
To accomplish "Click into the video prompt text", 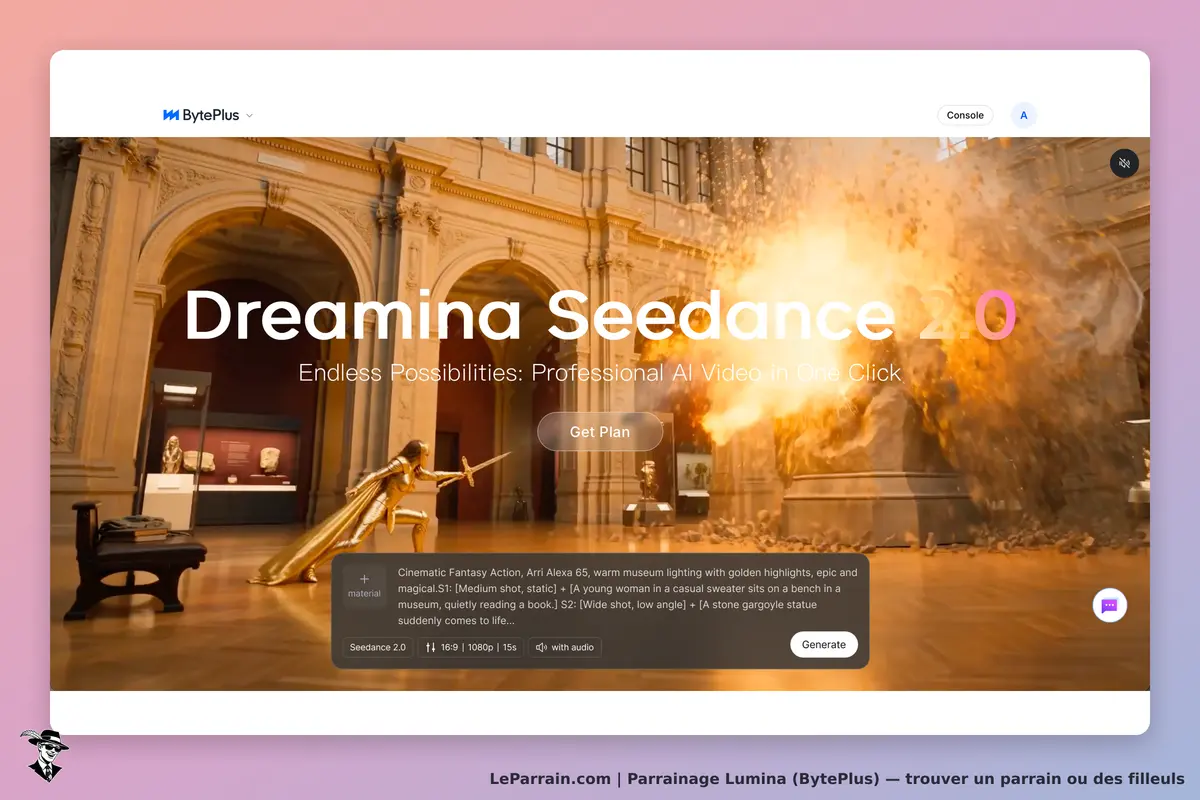I will (x=627, y=596).
